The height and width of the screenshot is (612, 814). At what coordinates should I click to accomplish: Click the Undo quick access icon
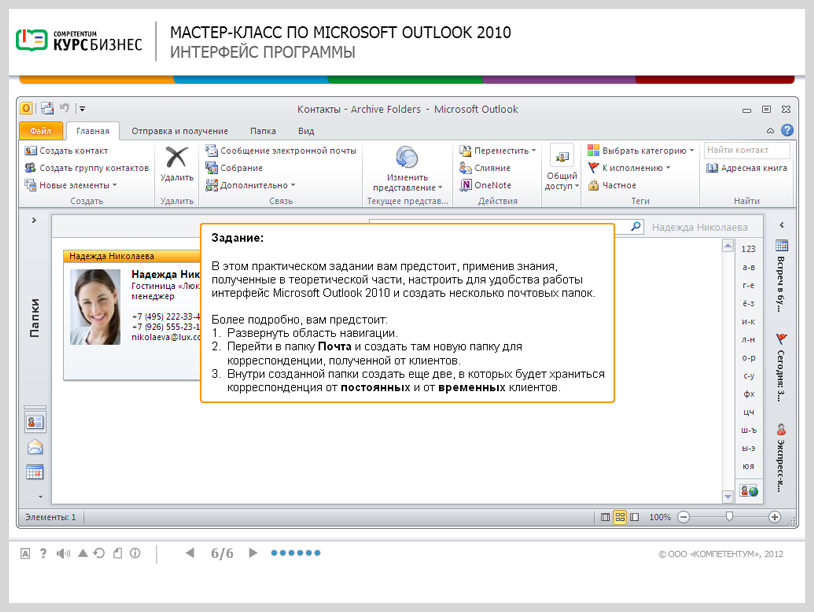coord(64,108)
